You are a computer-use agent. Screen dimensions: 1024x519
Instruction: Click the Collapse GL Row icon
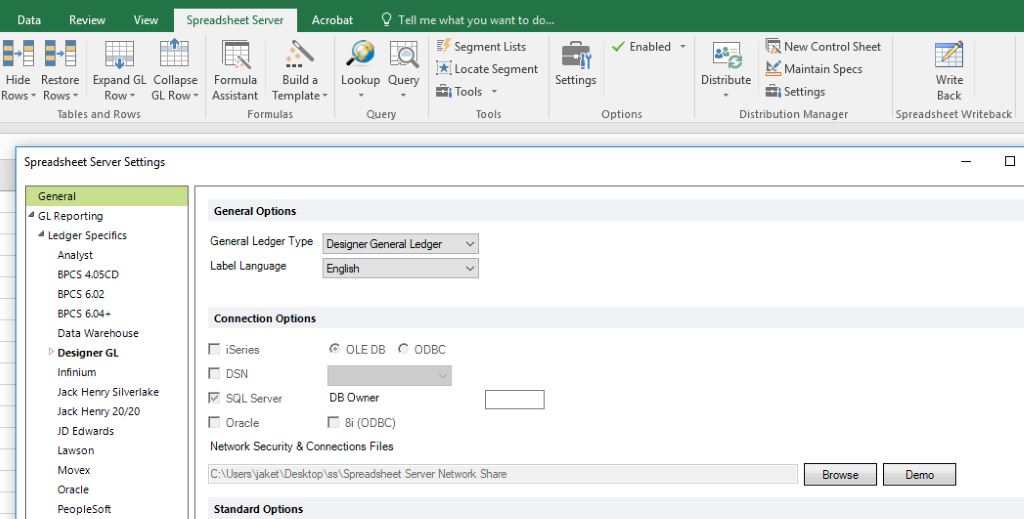click(x=174, y=54)
